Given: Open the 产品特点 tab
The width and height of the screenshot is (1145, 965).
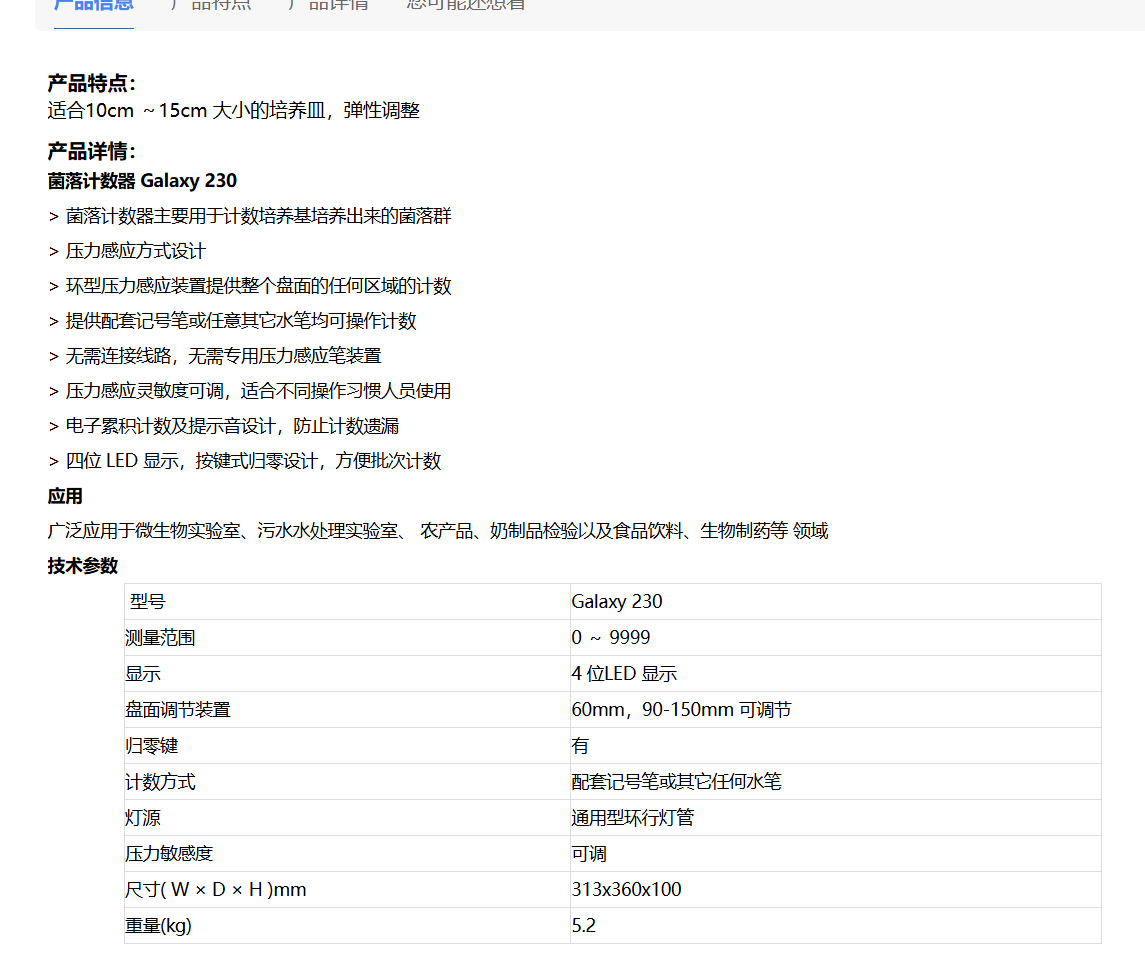Looking at the screenshot, I should click(210, 5).
